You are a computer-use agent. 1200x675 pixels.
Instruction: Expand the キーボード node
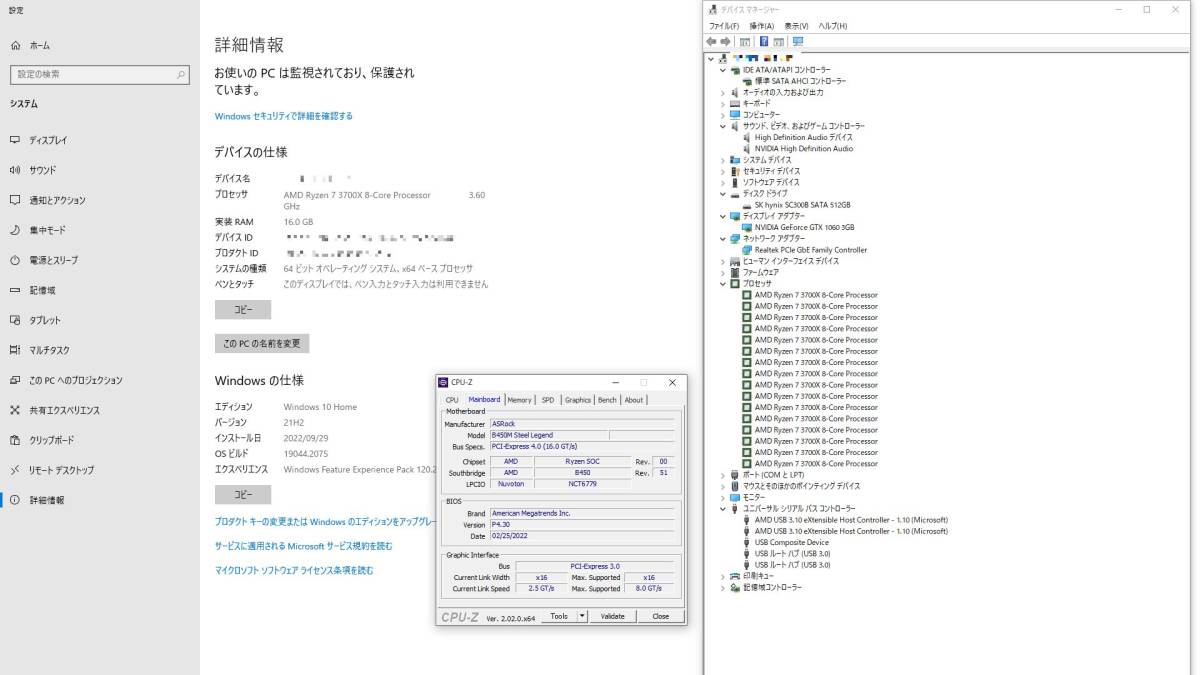click(x=723, y=103)
